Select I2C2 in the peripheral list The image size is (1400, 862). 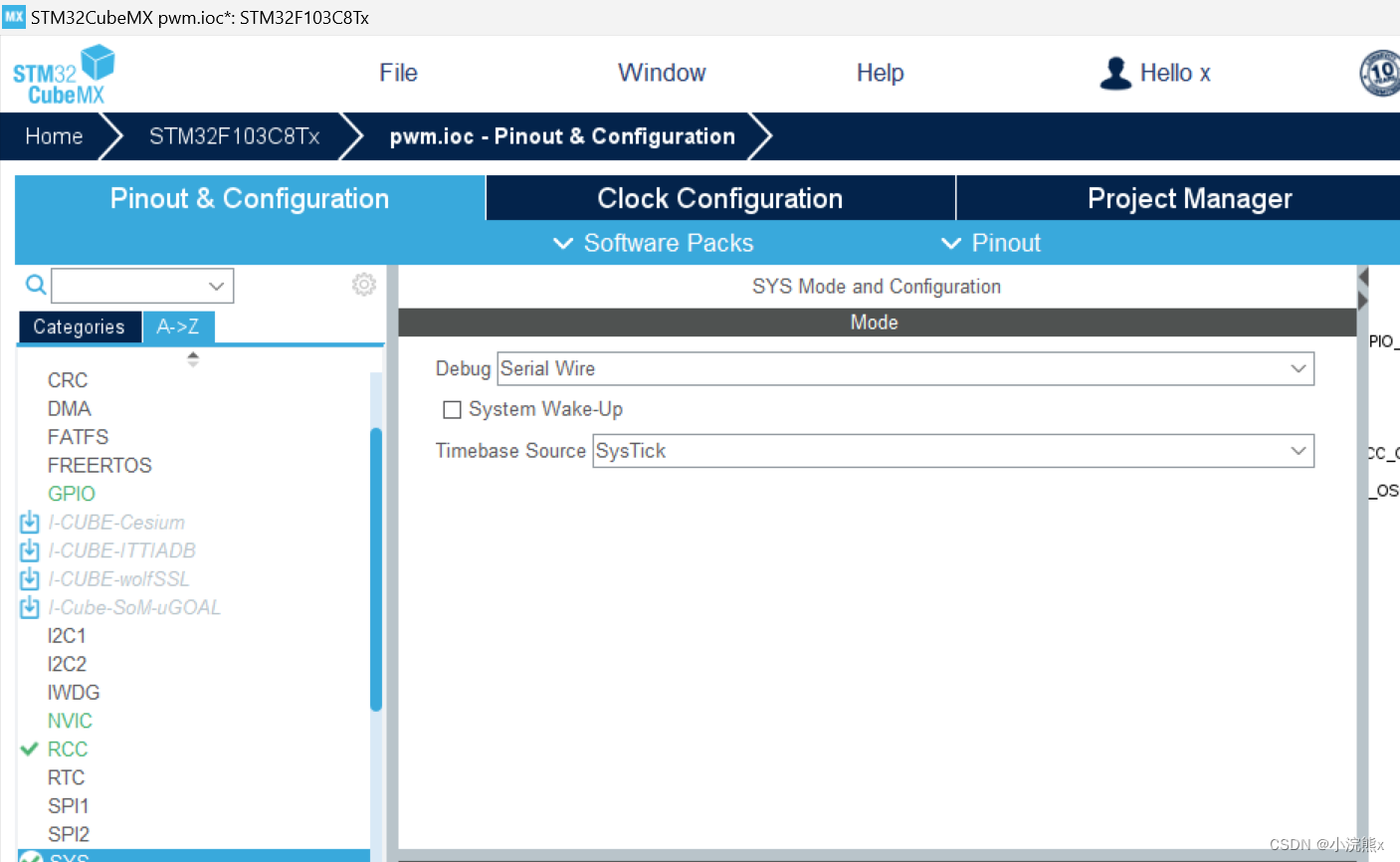point(67,664)
